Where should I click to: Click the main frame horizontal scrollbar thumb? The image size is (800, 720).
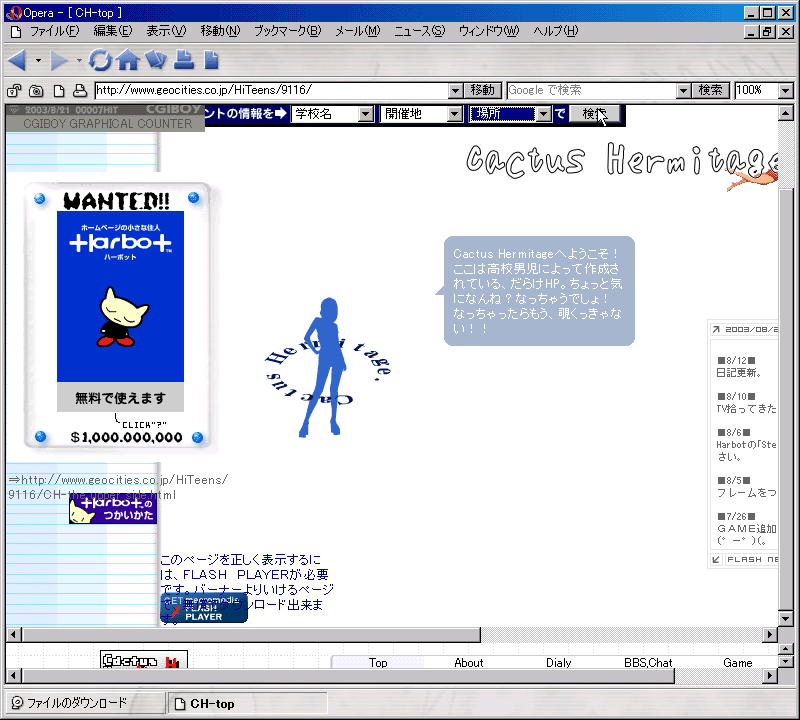(251, 635)
